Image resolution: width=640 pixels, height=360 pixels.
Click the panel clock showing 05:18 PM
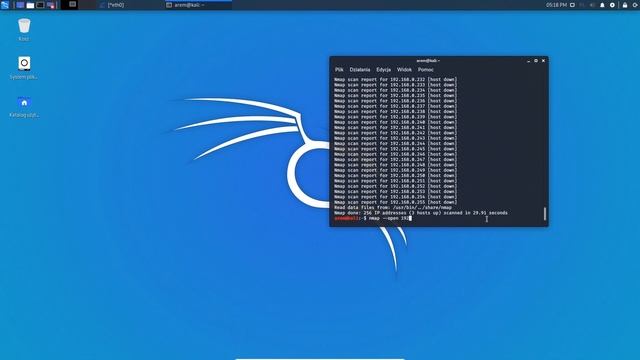click(556, 5)
